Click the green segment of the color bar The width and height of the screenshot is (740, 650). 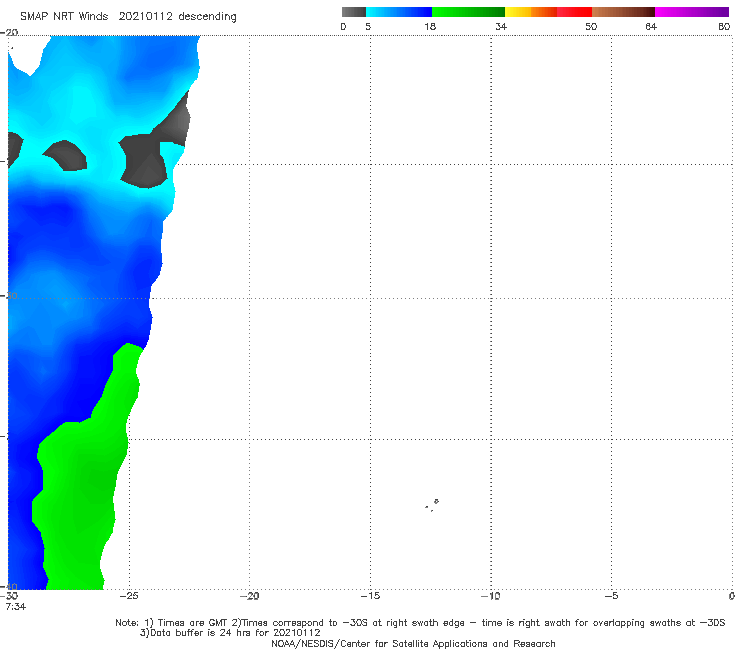468,12
